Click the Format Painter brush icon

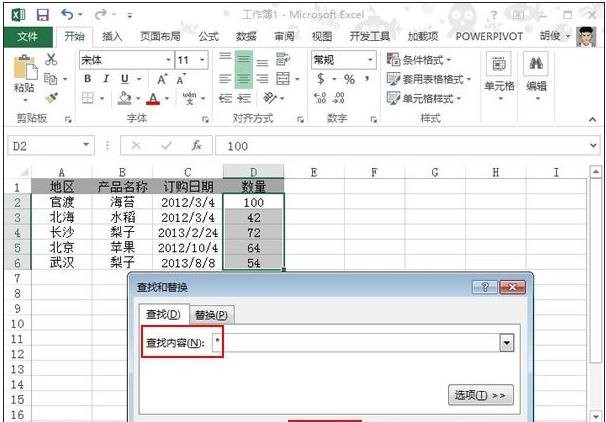tap(51, 97)
